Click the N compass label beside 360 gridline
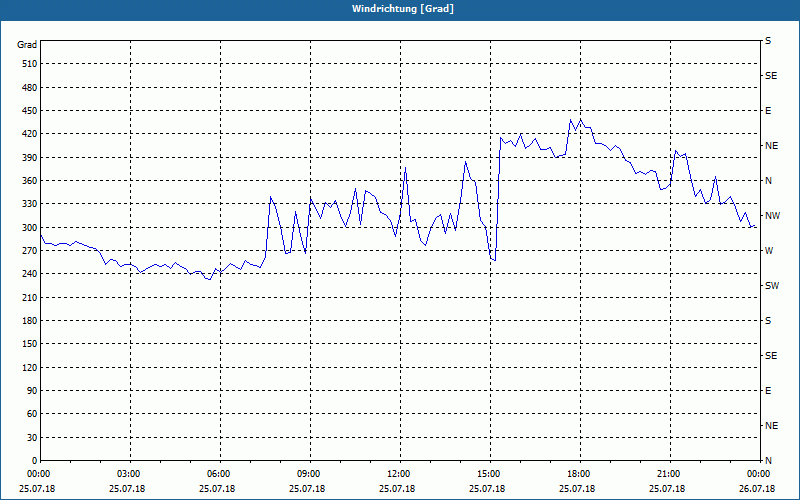800x500 pixels. [768, 181]
